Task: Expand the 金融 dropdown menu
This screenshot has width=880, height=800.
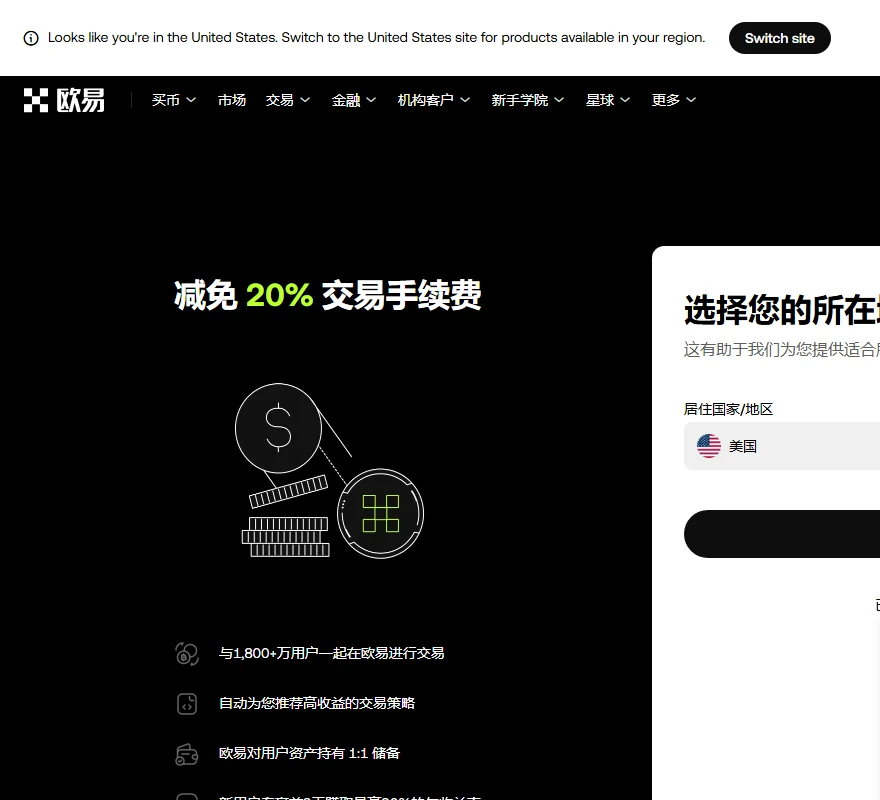Action: pos(354,100)
